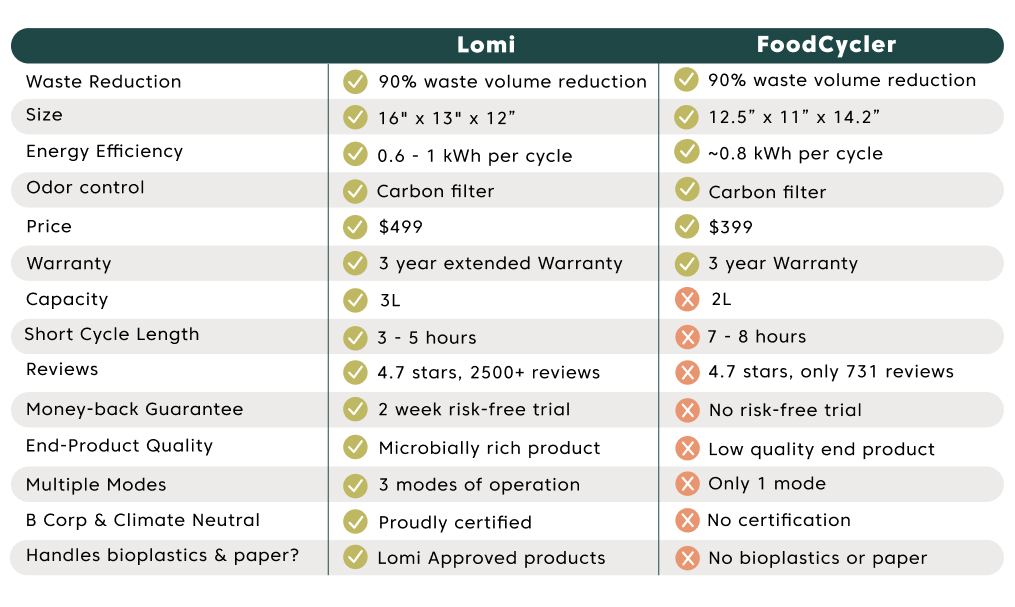
Task: Click the checkmark beside Lomi Approved products
Action: pos(355,558)
